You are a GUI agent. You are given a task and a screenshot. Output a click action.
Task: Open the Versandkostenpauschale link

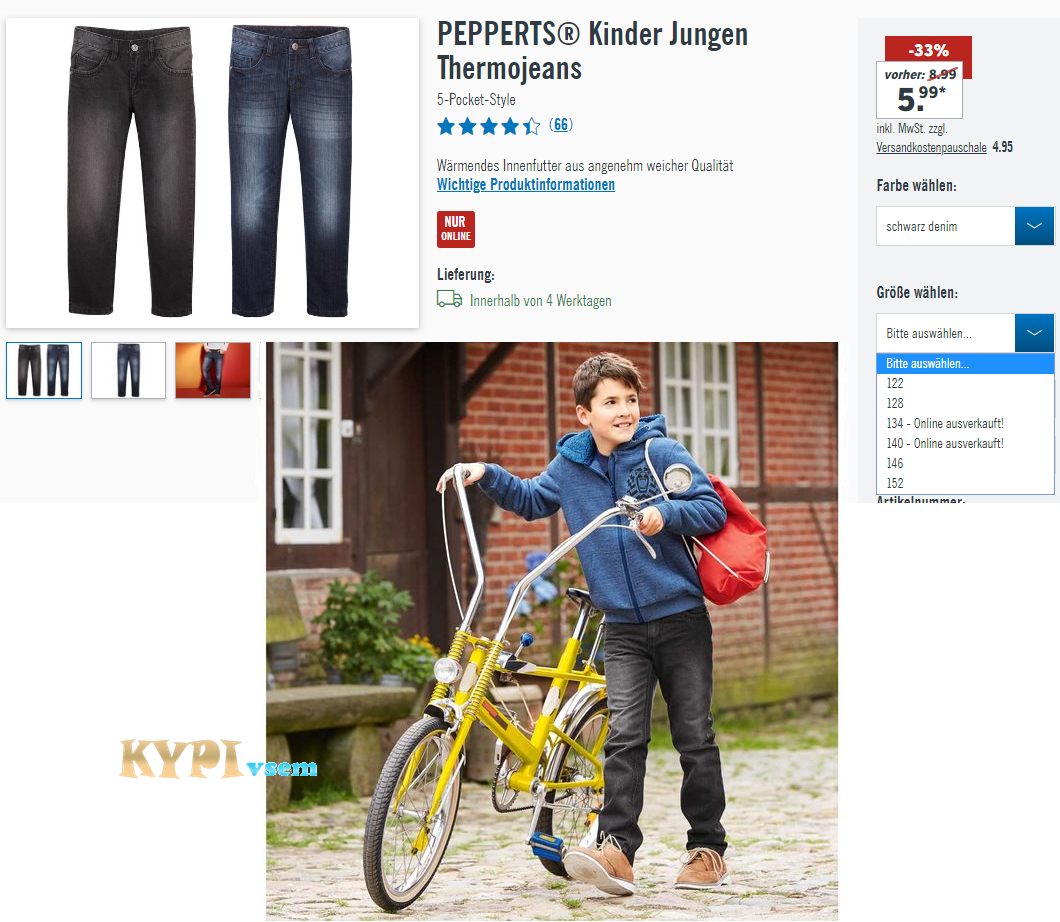pos(931,147)
